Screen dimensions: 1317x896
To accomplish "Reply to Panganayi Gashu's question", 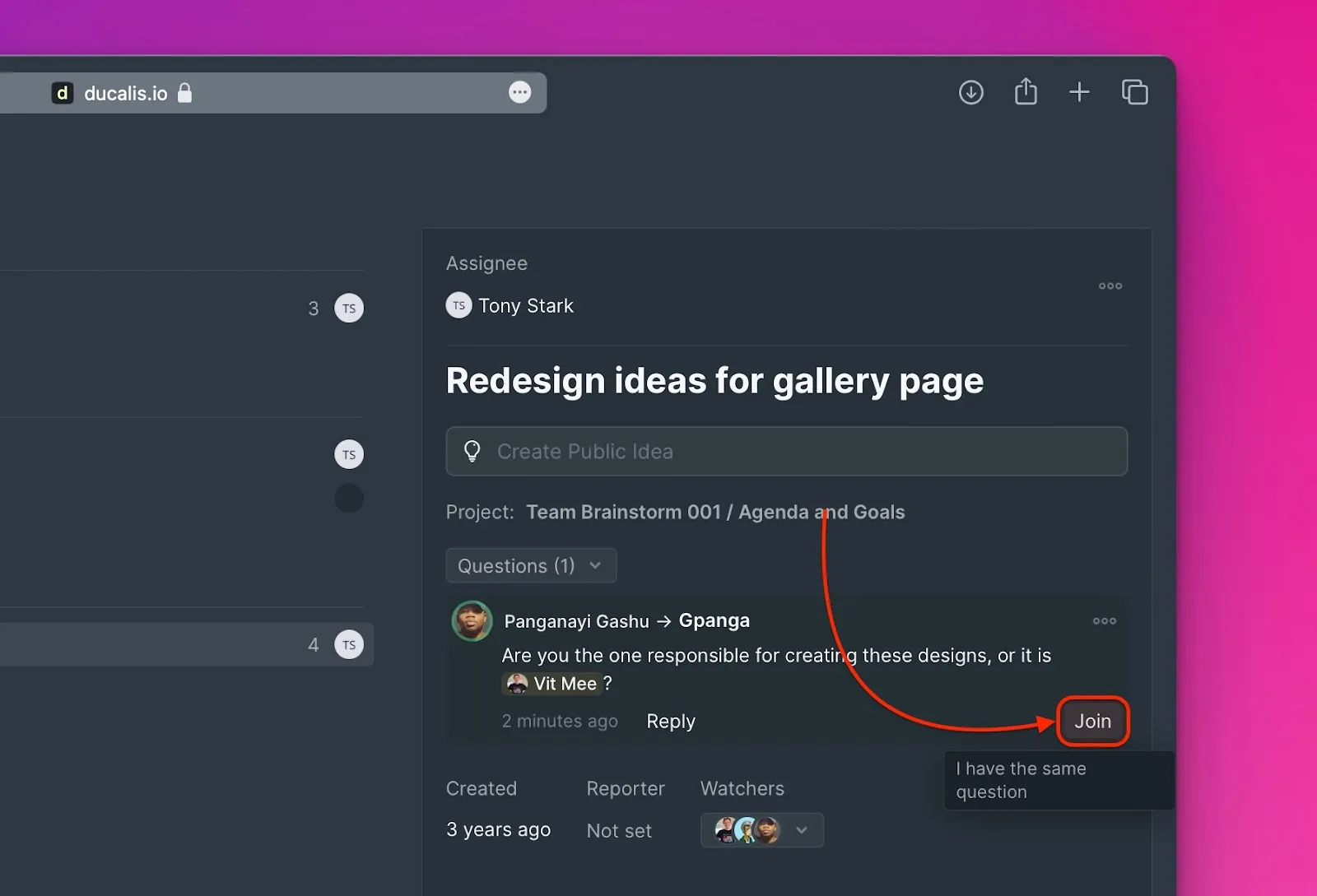I will pos(671,722).
